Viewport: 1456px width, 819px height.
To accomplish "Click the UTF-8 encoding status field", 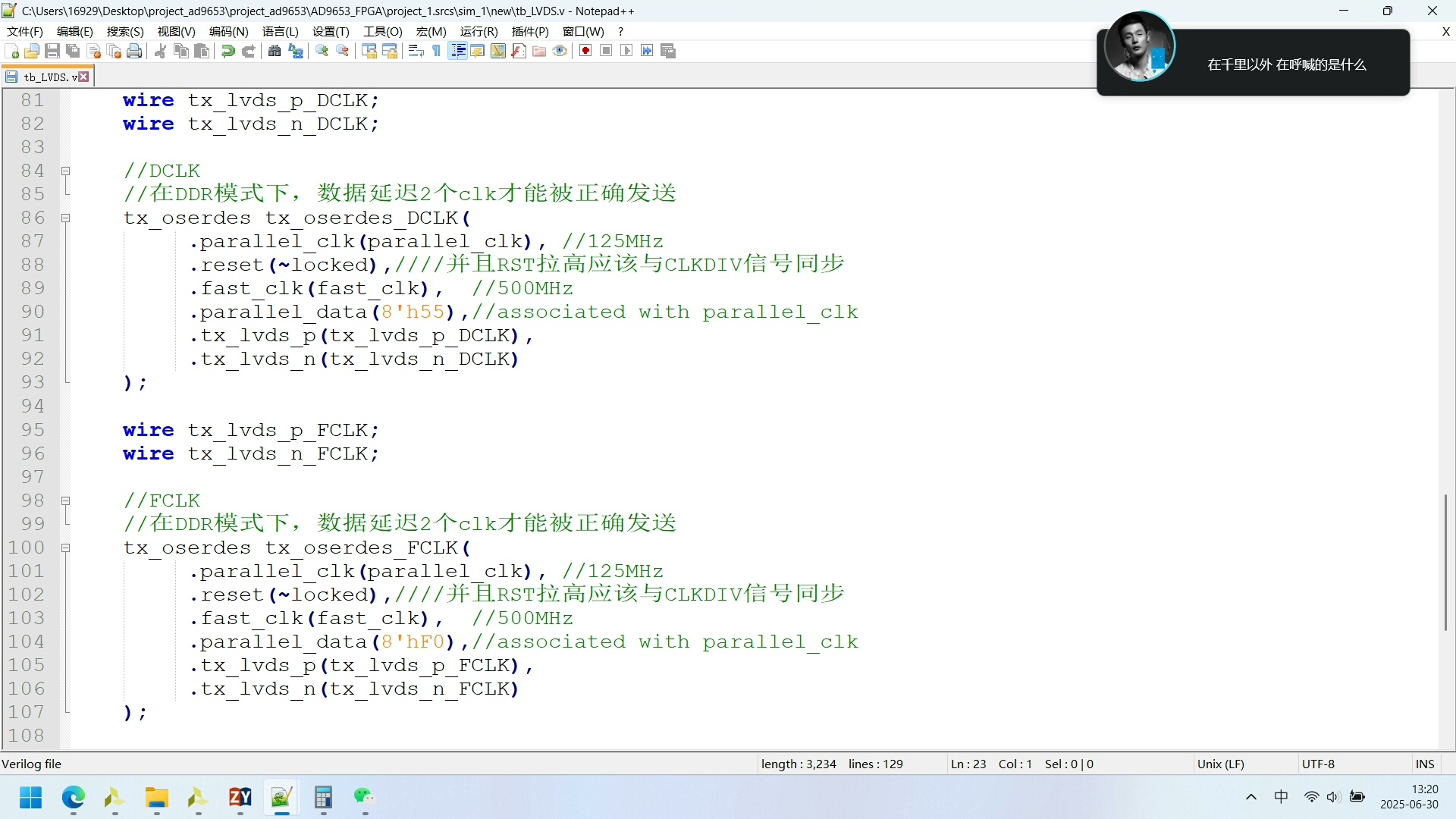I will click(x=1318, y=764).
